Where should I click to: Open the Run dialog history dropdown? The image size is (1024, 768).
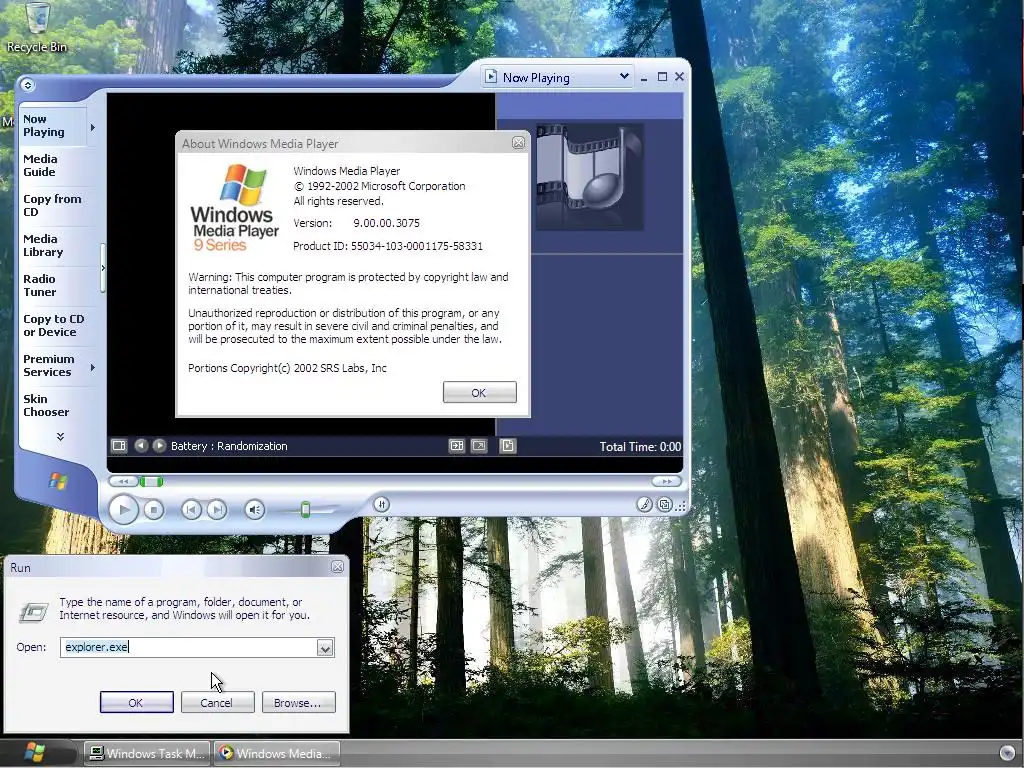[x=325, y=648]
